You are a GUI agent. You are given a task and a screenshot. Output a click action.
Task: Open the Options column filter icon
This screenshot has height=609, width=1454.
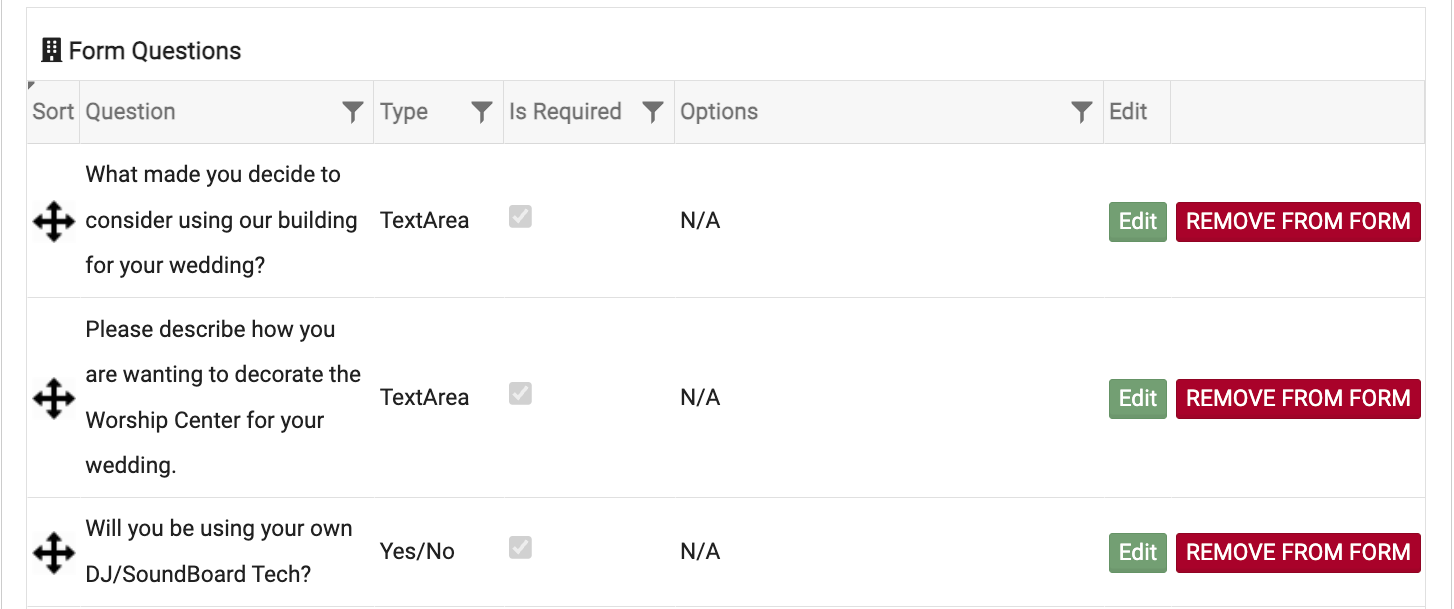tap(1081, 112)
